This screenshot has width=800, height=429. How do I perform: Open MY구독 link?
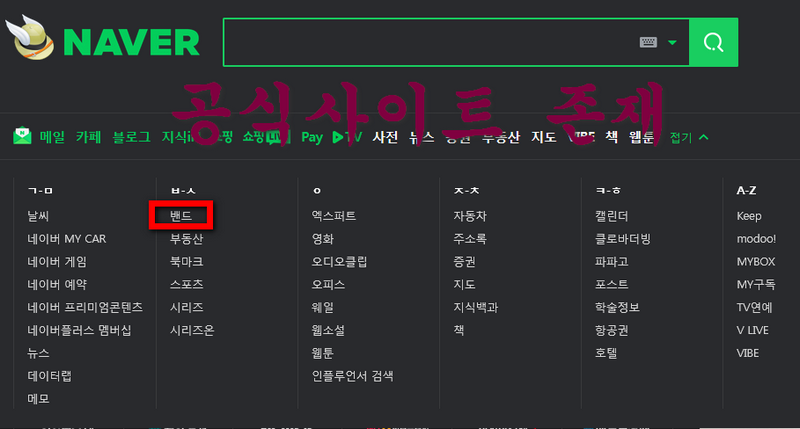[756, 284]
